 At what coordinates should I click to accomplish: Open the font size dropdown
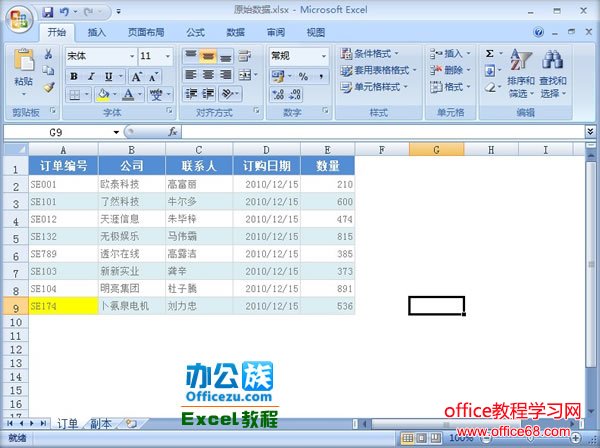168,56
